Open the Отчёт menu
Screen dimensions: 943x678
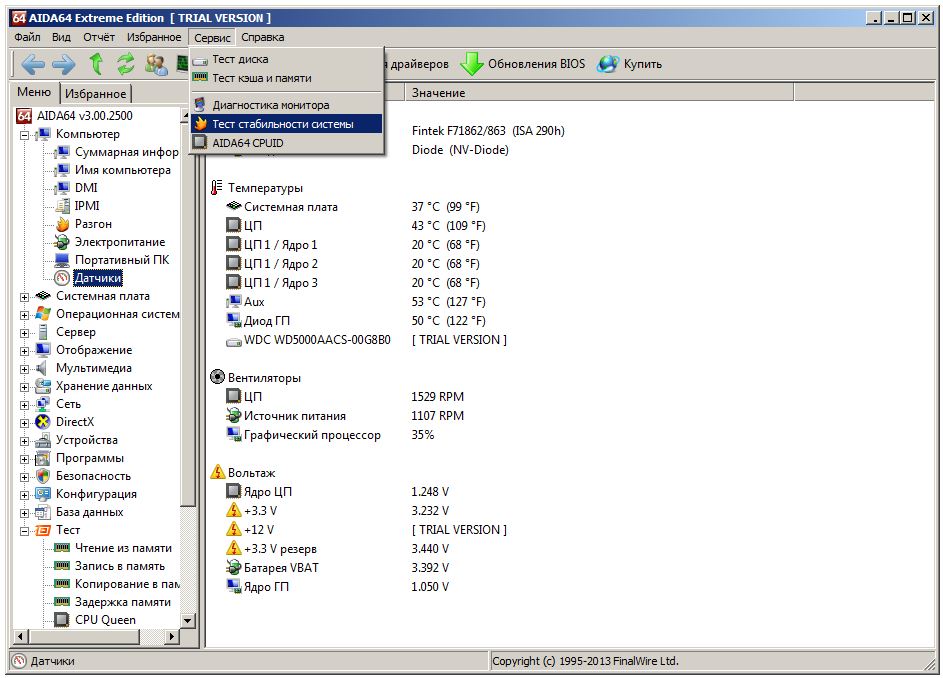99,37
